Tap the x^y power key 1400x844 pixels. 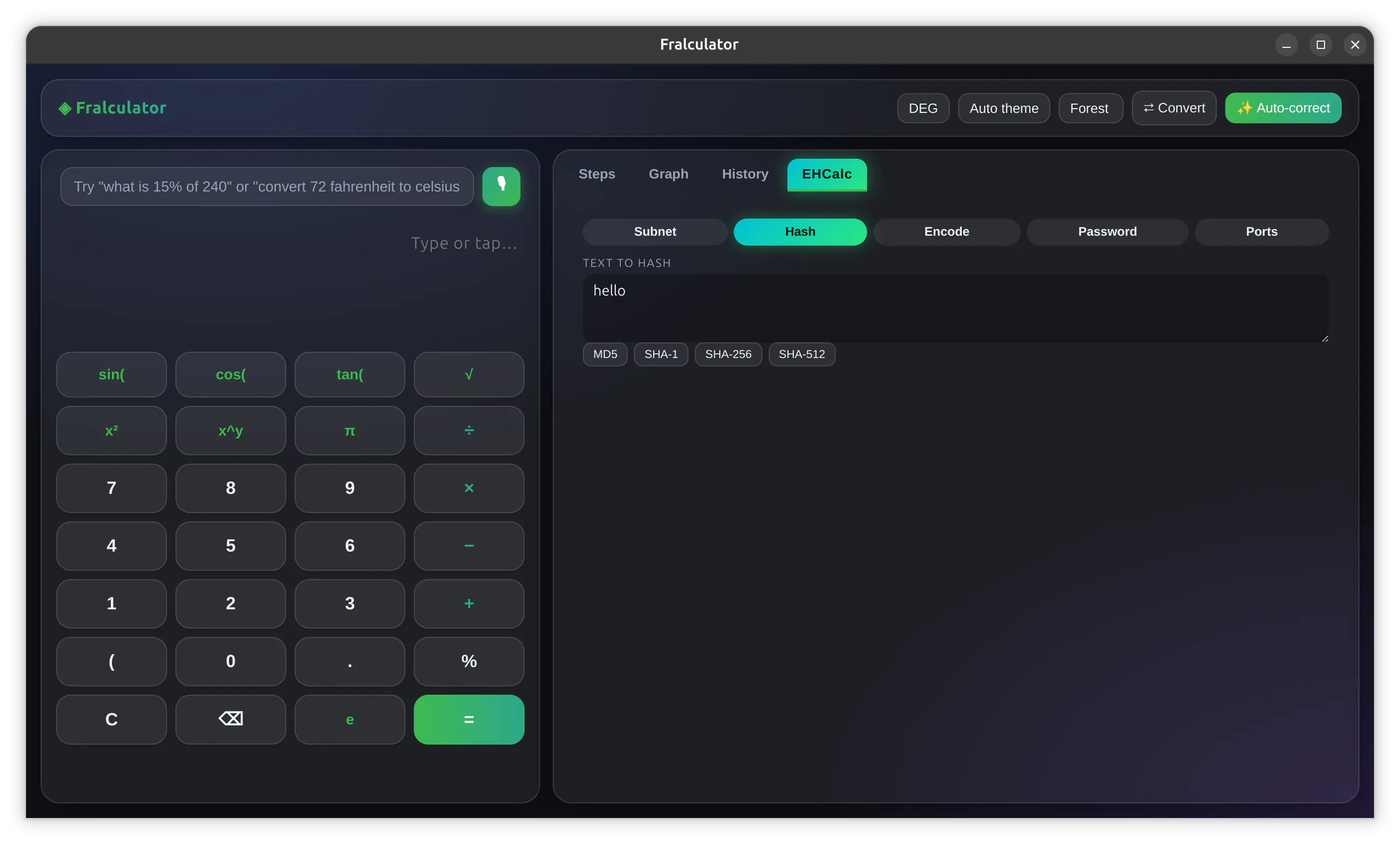(231, 430)
